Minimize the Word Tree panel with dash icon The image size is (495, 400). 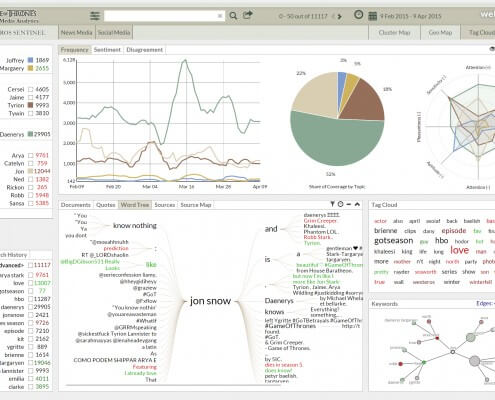point(349,204)
